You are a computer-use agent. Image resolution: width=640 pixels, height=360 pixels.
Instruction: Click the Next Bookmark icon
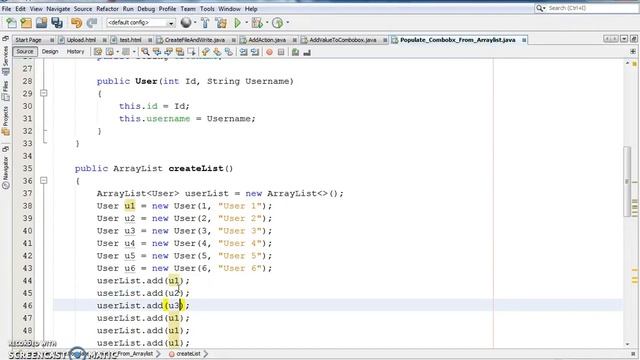tap(217, 52)
